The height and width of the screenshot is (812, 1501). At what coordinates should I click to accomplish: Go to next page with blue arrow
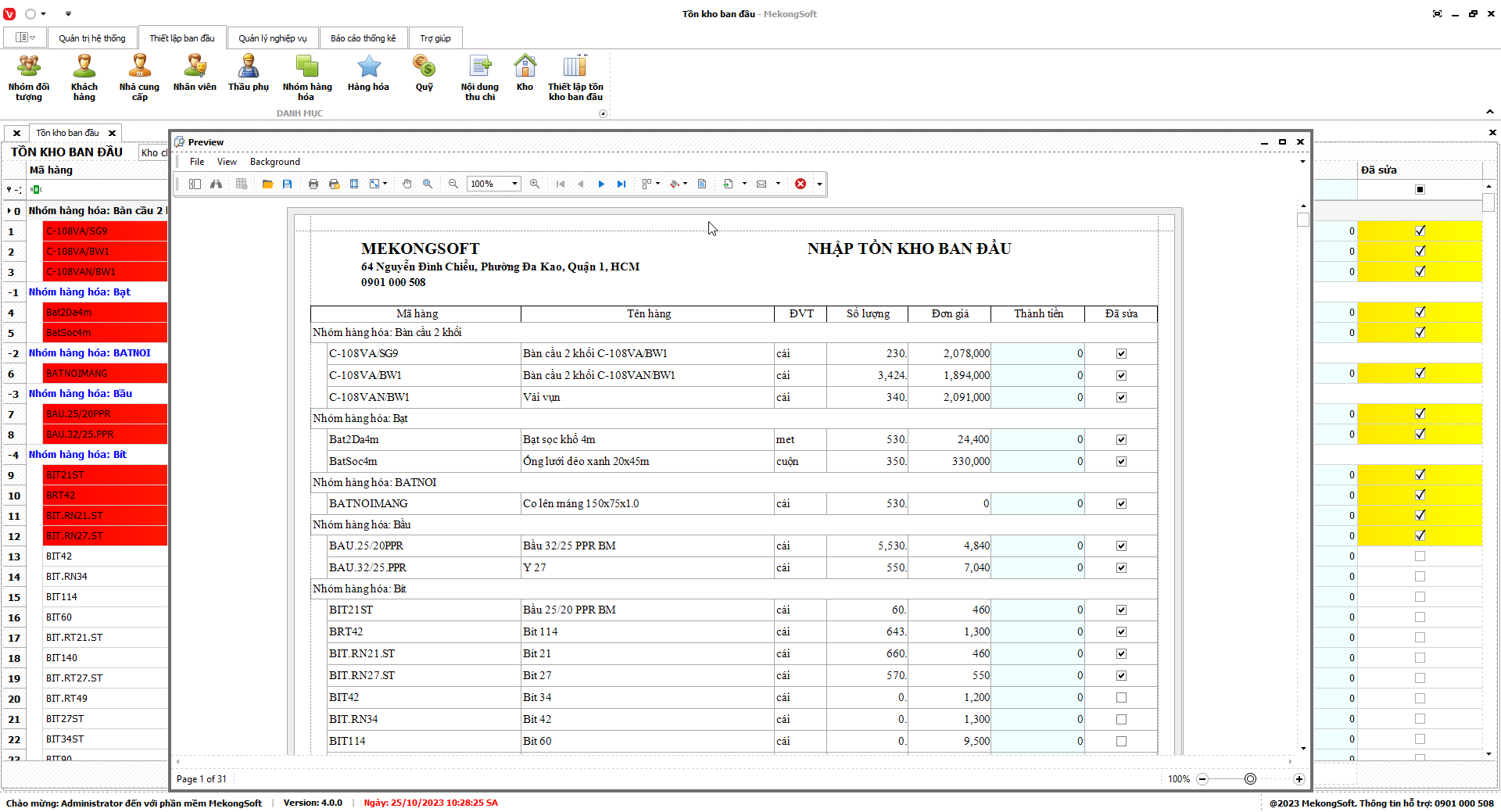(x=601, y=184)
